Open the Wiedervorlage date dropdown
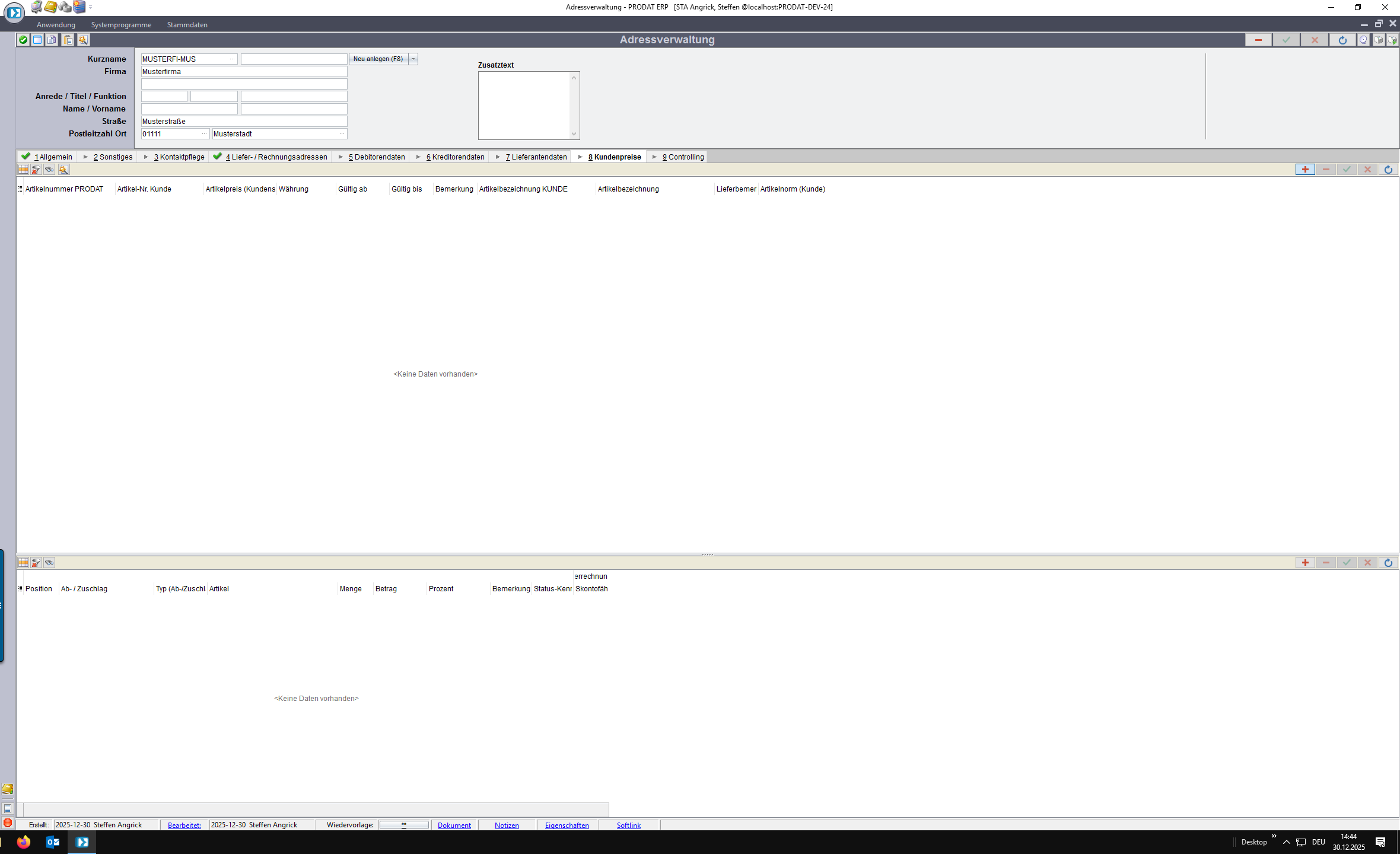 pos(404,825)
